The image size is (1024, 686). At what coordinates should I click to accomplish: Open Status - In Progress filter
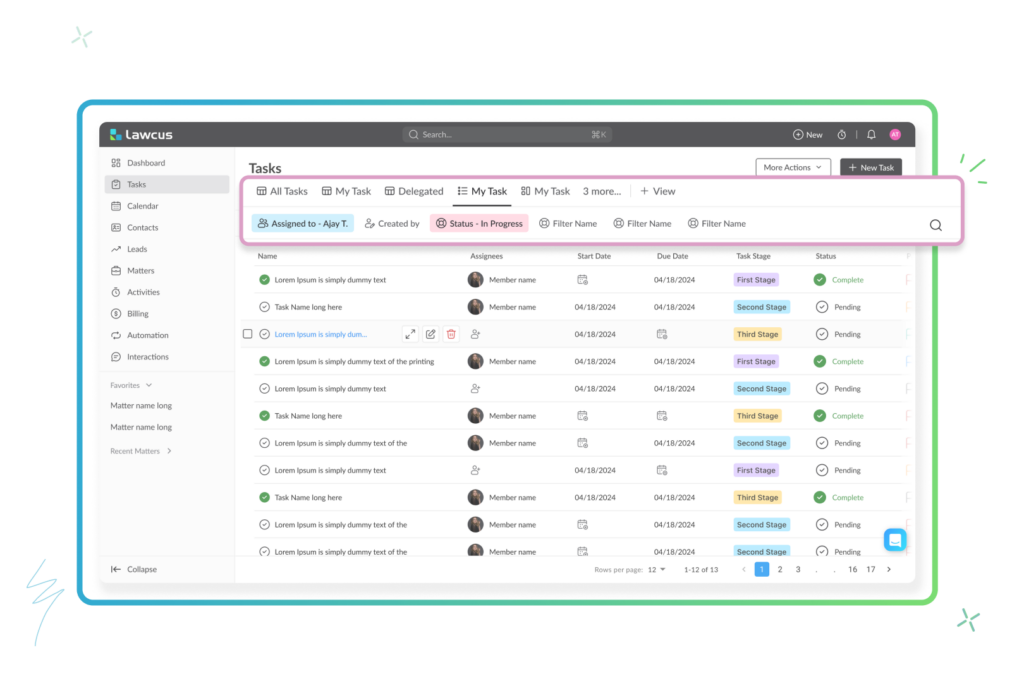479,223
